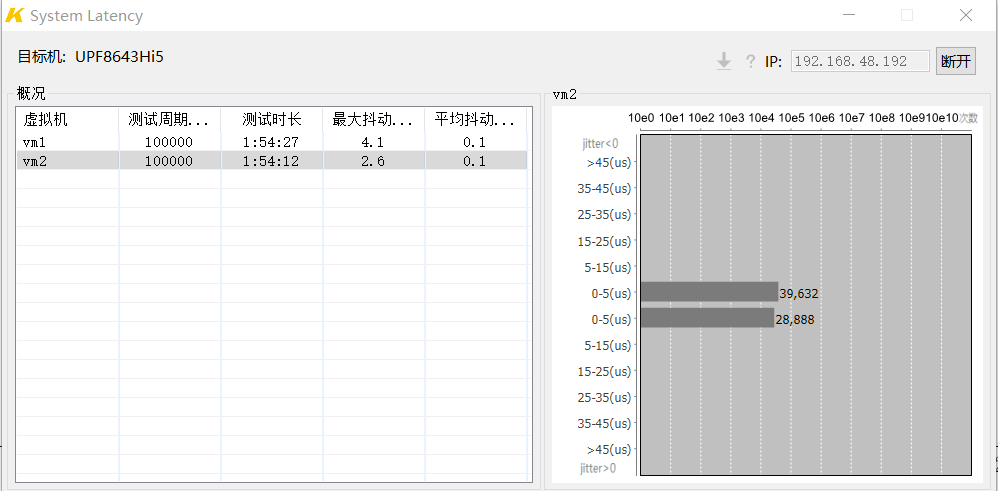Click the yellow K application icon

(x=14, y=16)
